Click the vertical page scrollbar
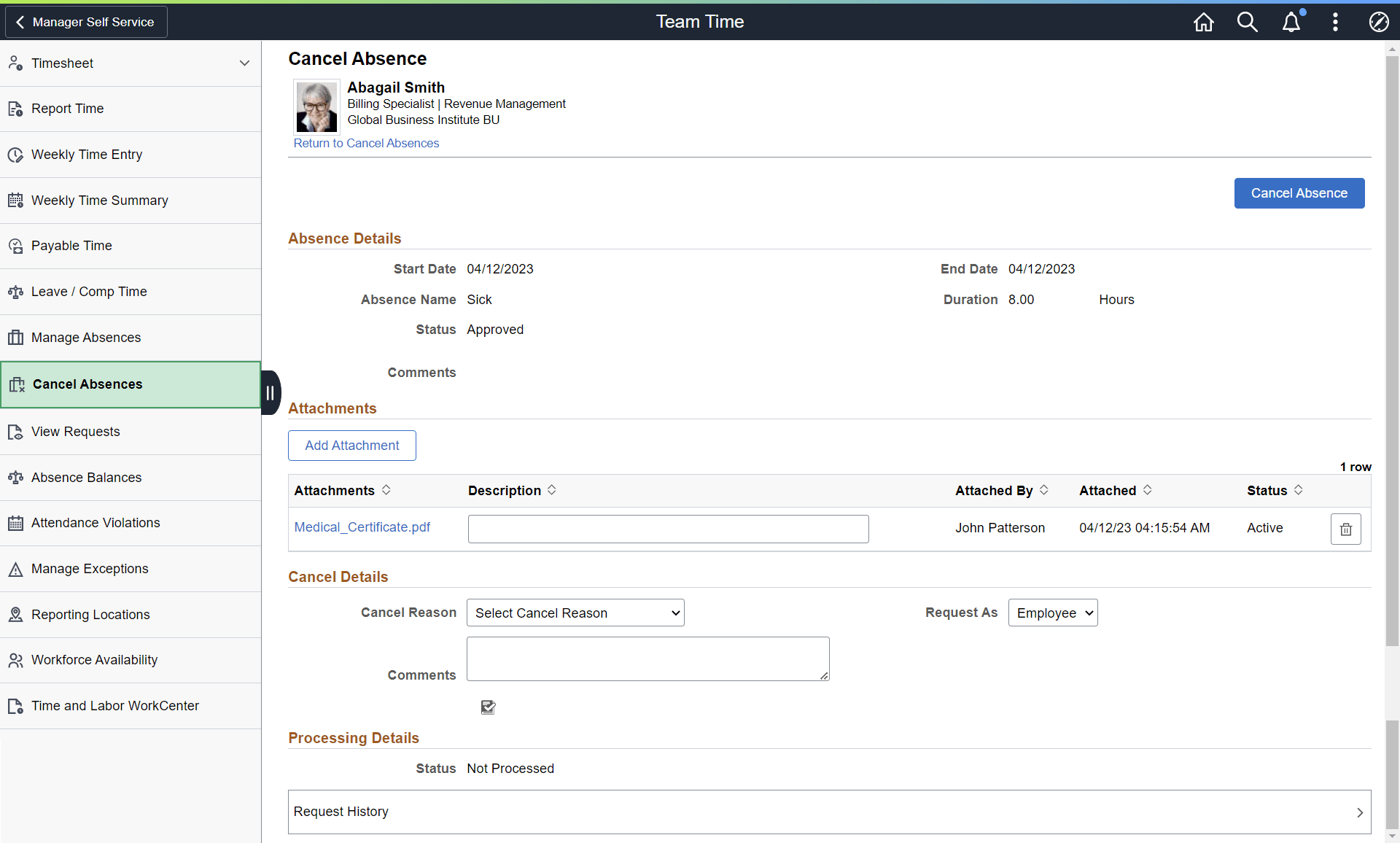Image resolution: width=1400 pixels, height=843 pixels. pyautogui.click(x=1392, y=350)
